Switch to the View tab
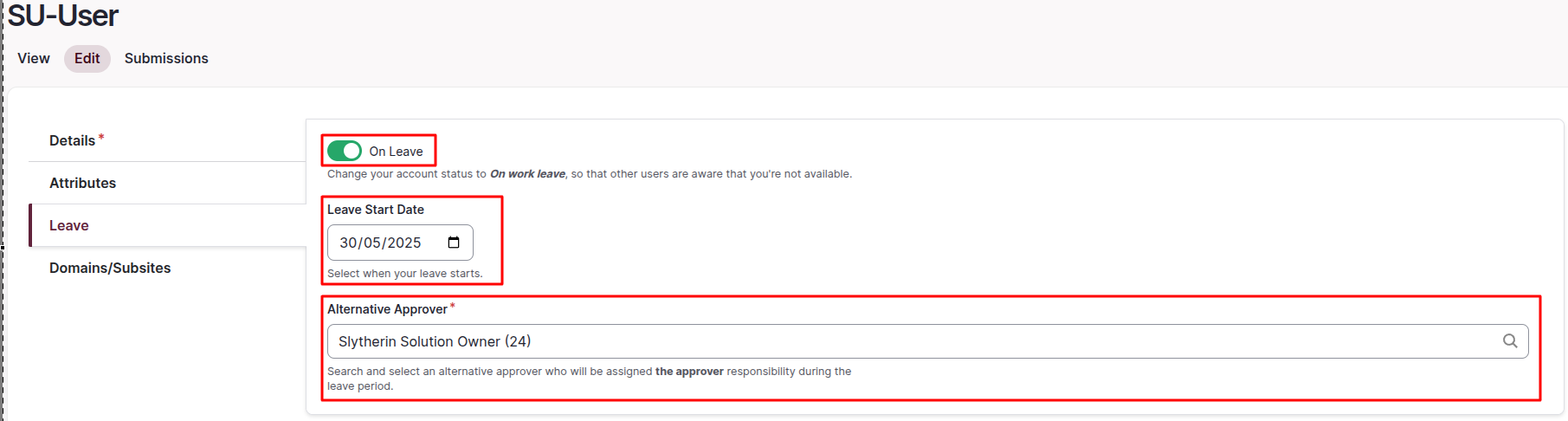 point(34,58)
